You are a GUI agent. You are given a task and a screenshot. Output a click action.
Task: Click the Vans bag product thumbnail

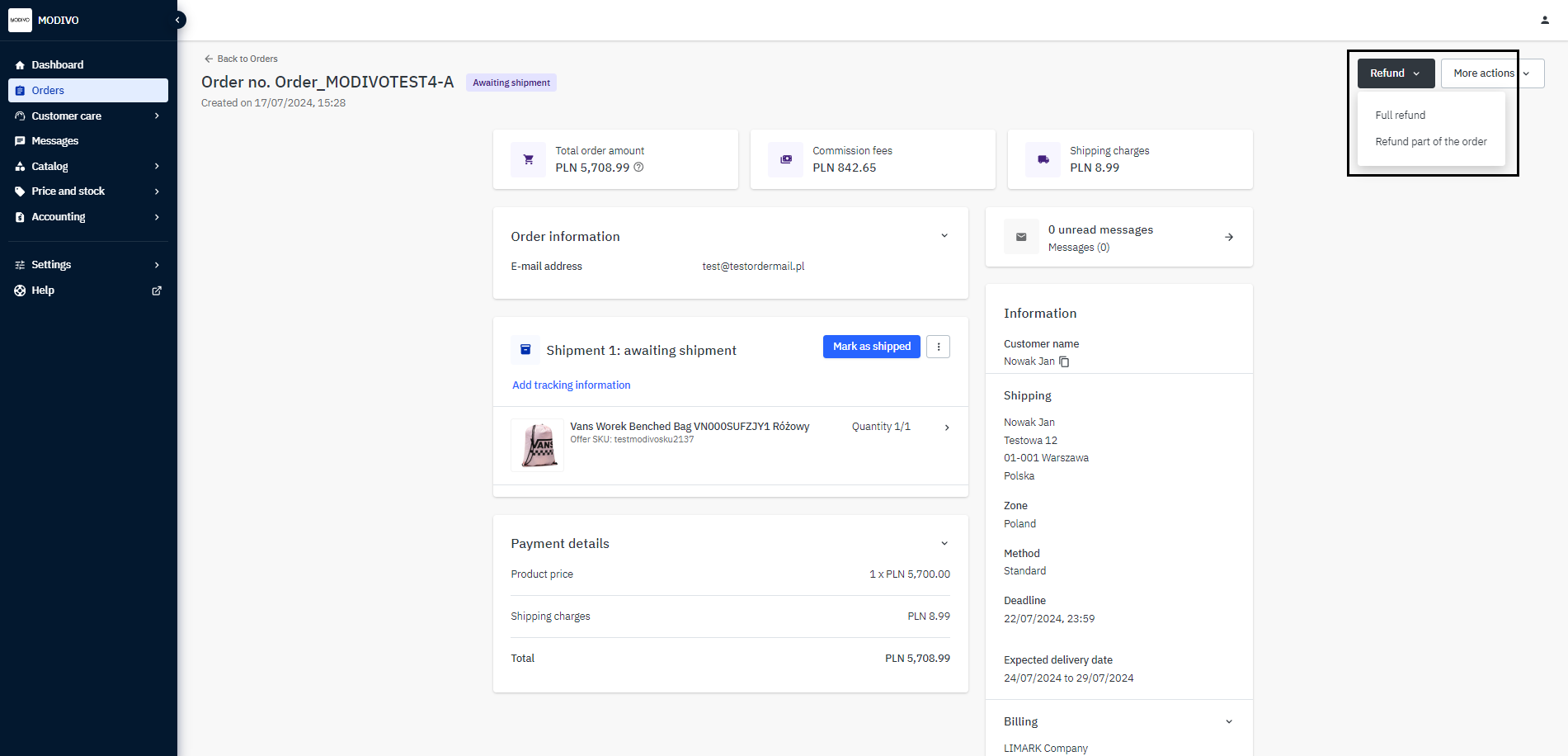point(537,445)
